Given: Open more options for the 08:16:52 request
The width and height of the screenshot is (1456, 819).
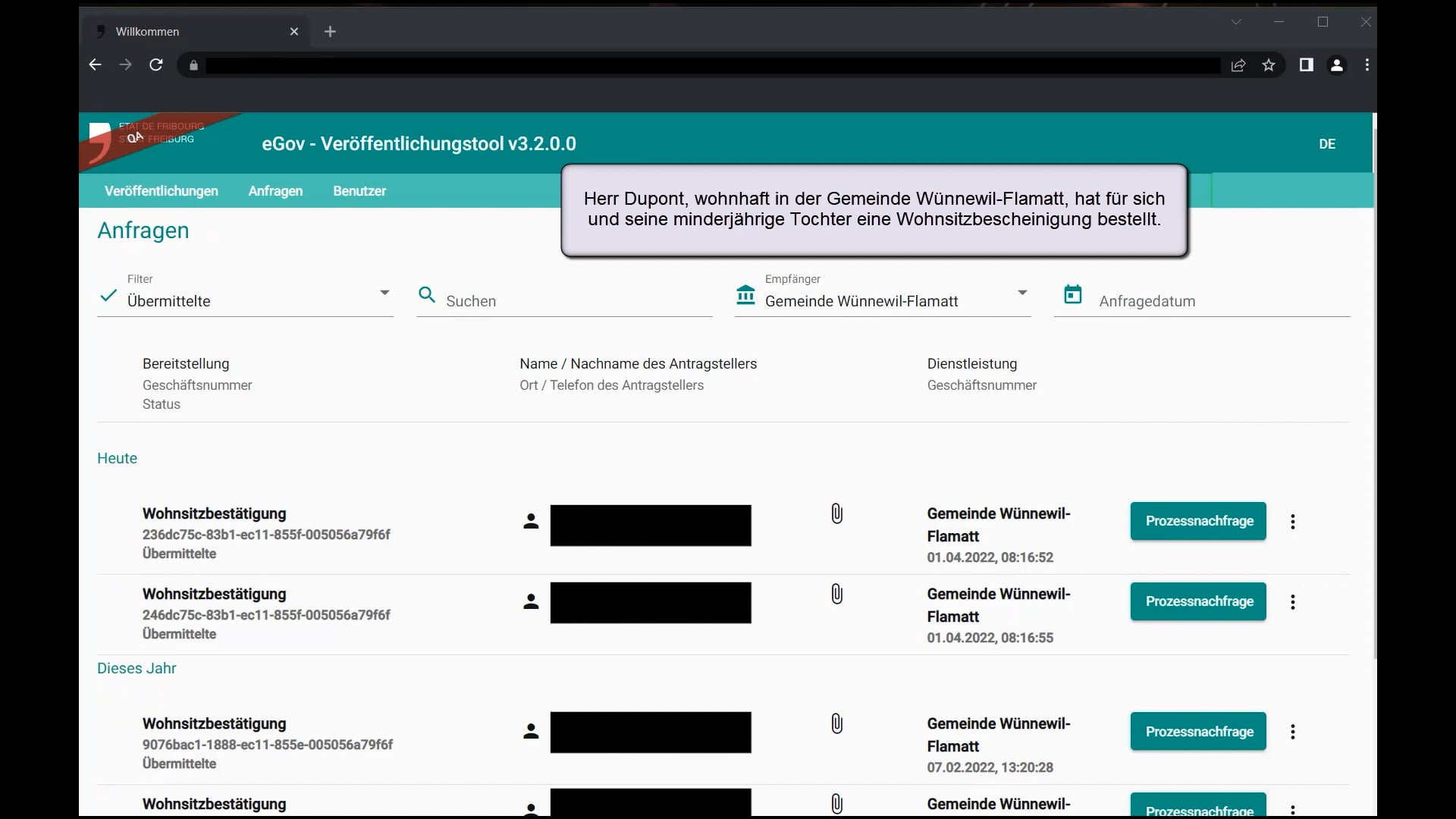Looking at the screenshot, I should [x=1293, y=522].
